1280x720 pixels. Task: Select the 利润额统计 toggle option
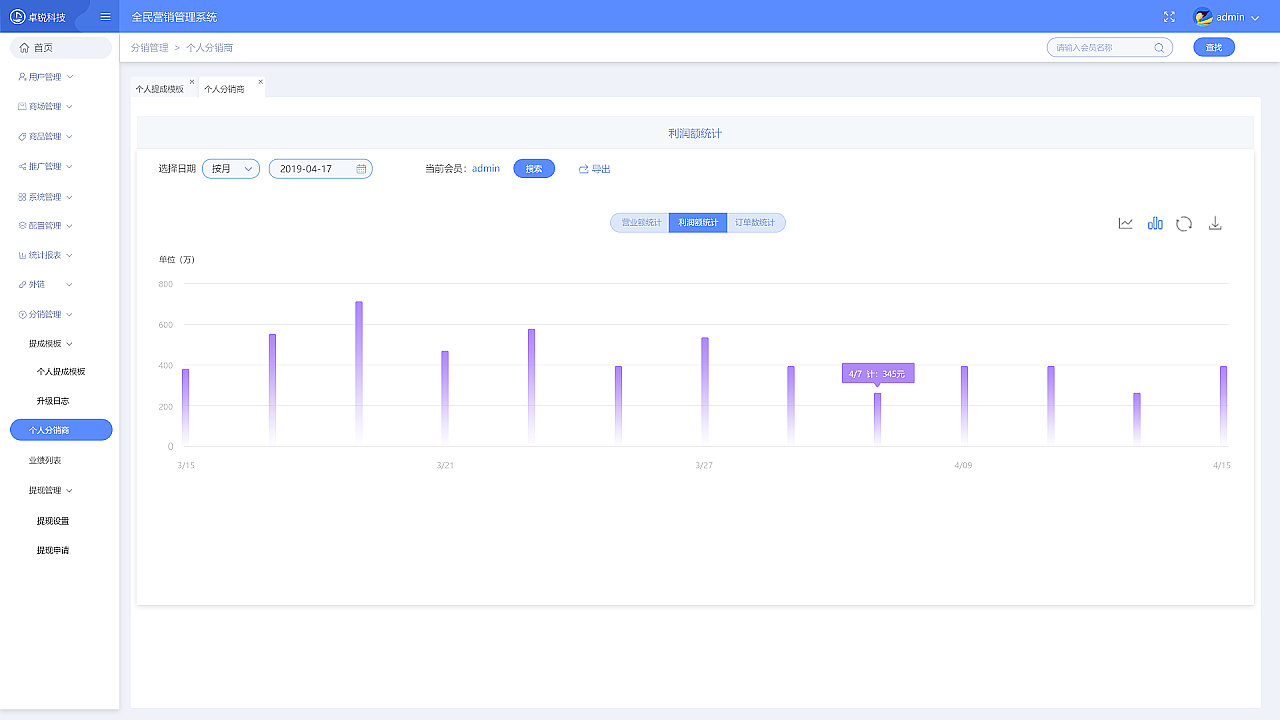pos(698,223)
